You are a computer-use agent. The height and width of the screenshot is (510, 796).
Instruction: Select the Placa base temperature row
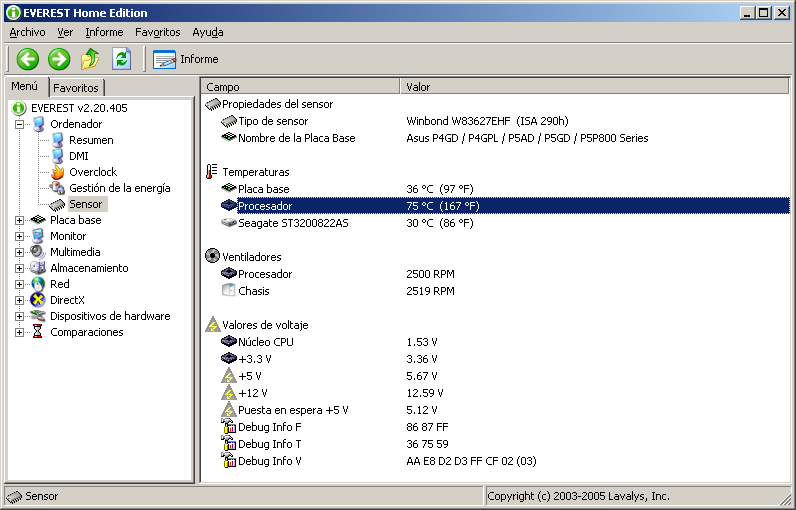click(263, 189)
